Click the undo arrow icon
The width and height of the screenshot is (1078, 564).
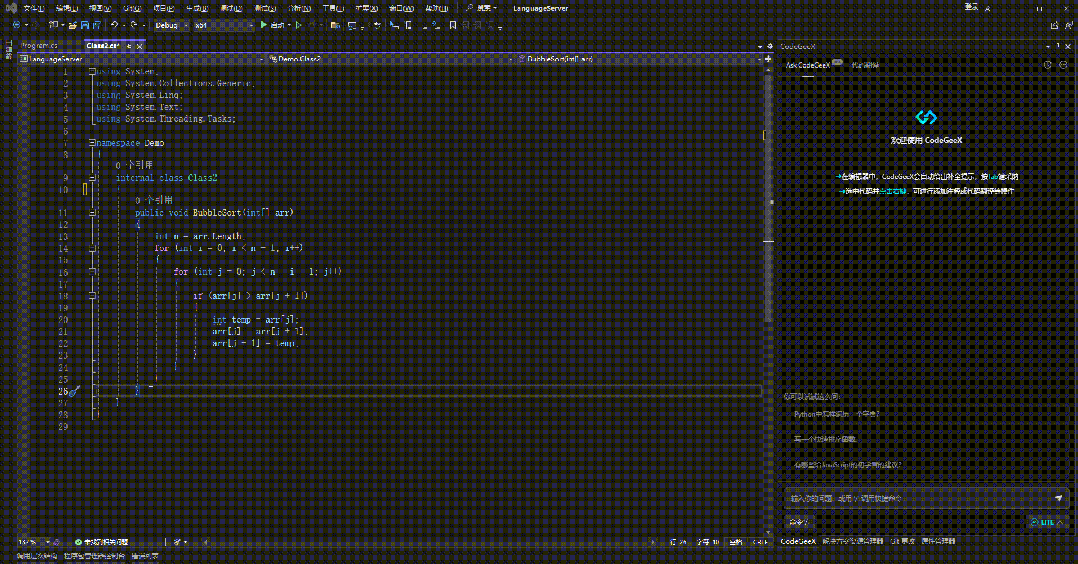pos(115,25)
